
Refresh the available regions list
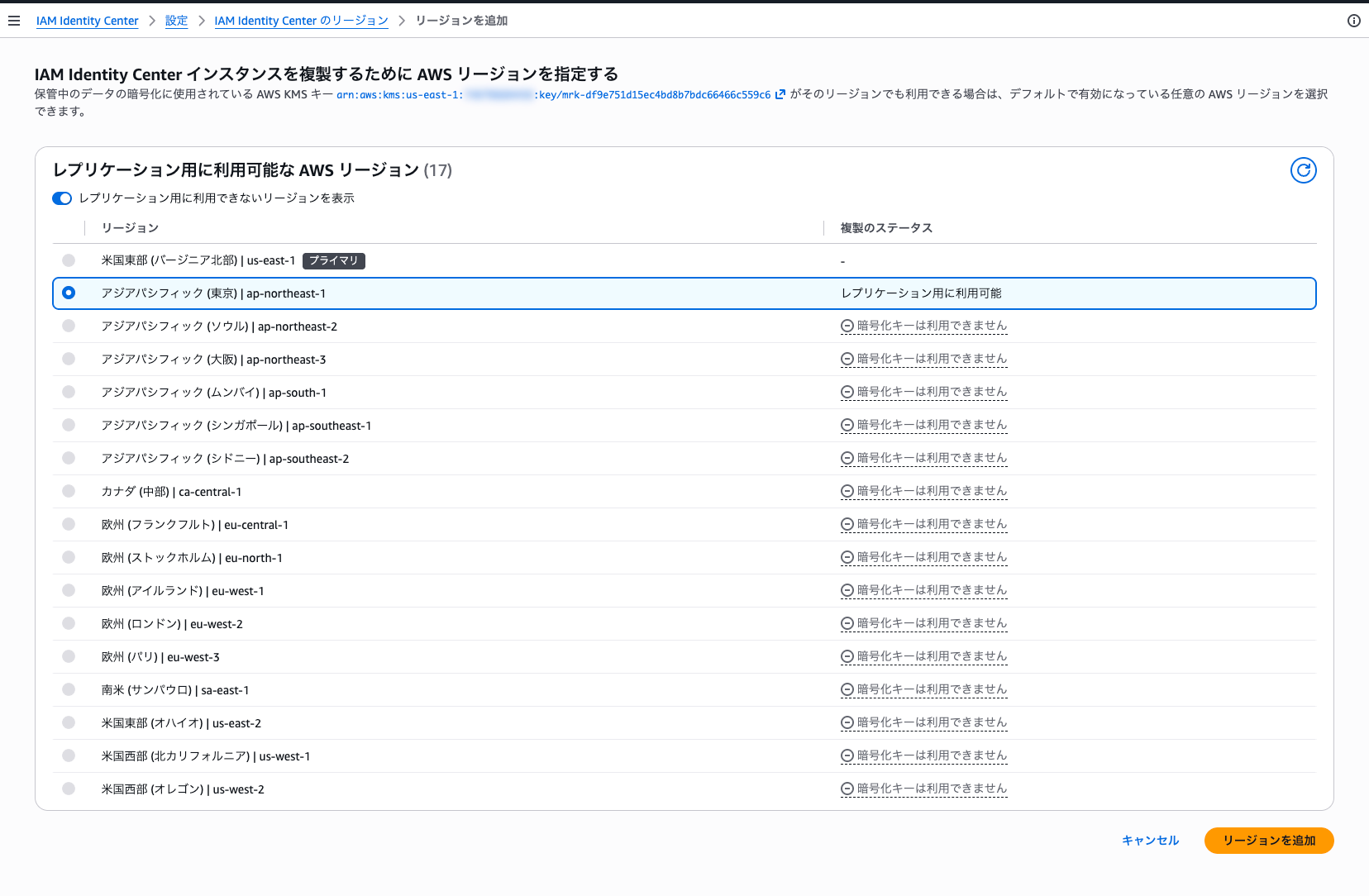click(x=1304, y=170)
